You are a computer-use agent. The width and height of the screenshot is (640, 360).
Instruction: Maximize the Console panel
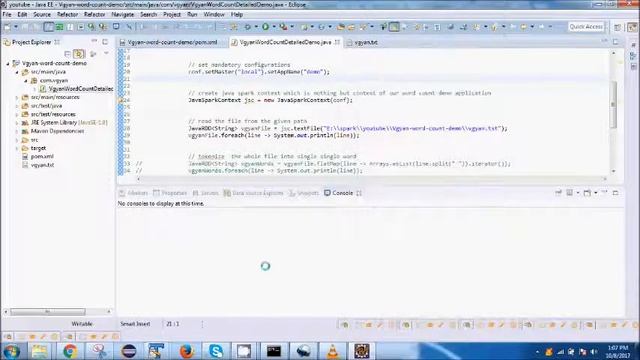616,193
